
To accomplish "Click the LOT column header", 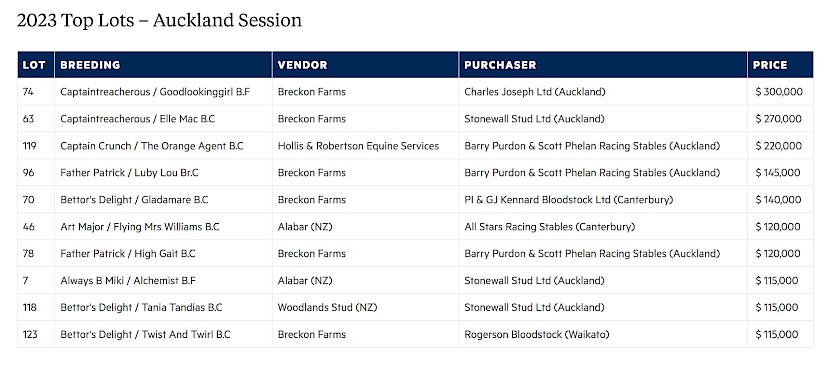I will pos(35,65).
